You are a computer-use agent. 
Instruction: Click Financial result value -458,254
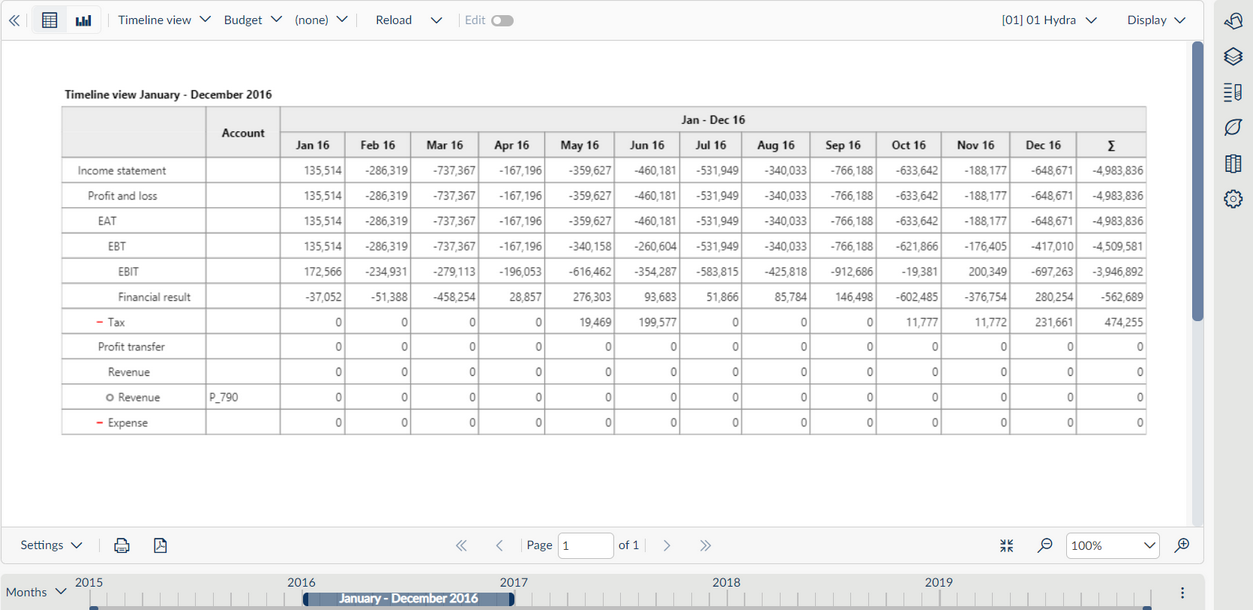(454, 297)
